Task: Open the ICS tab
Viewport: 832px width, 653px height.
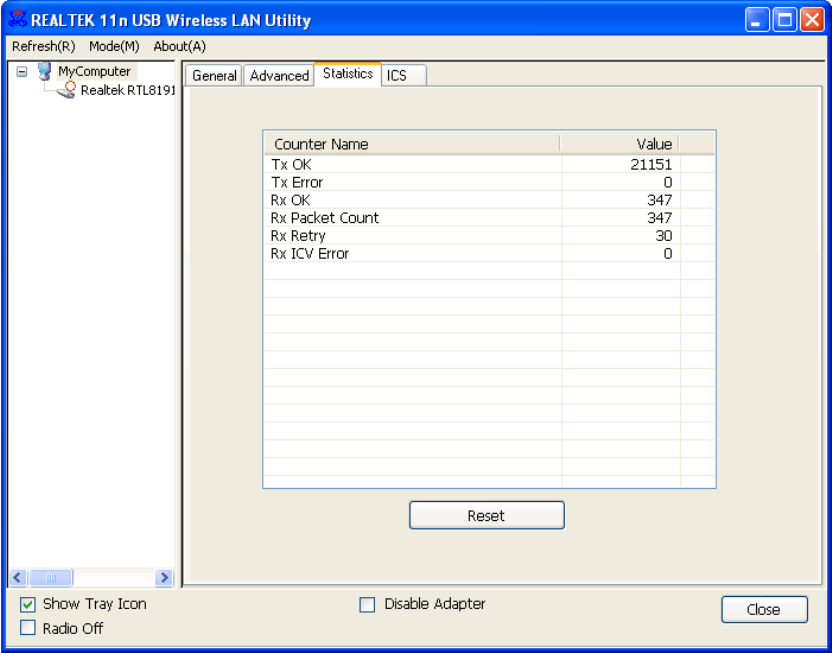Action: point(403,76)
